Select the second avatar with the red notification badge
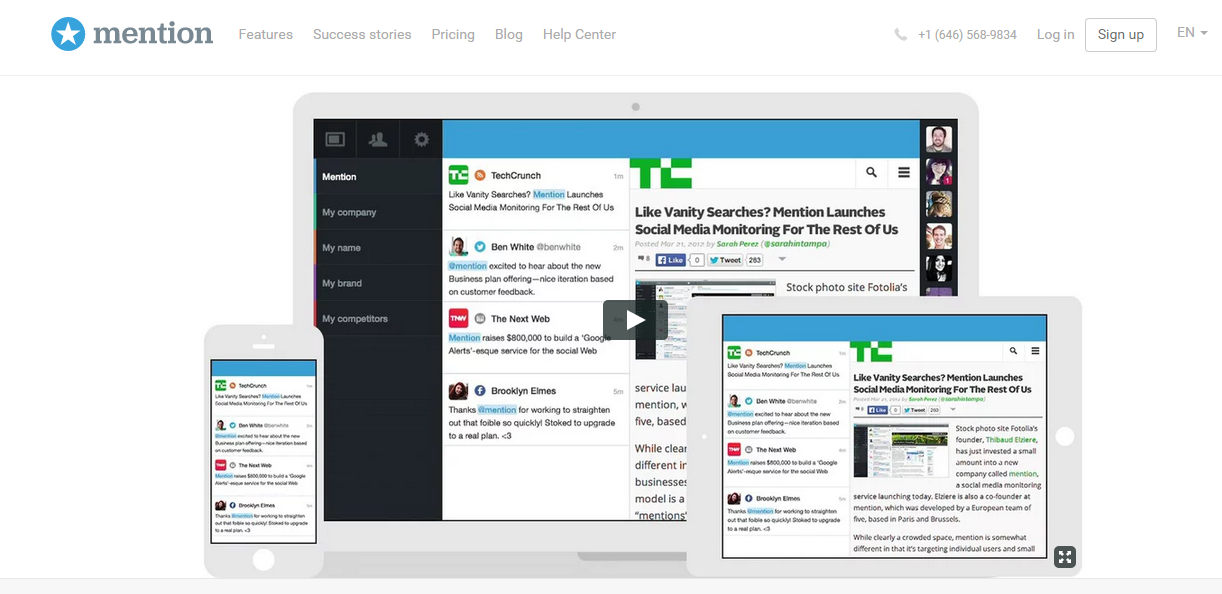 click(x=938, y=172)
